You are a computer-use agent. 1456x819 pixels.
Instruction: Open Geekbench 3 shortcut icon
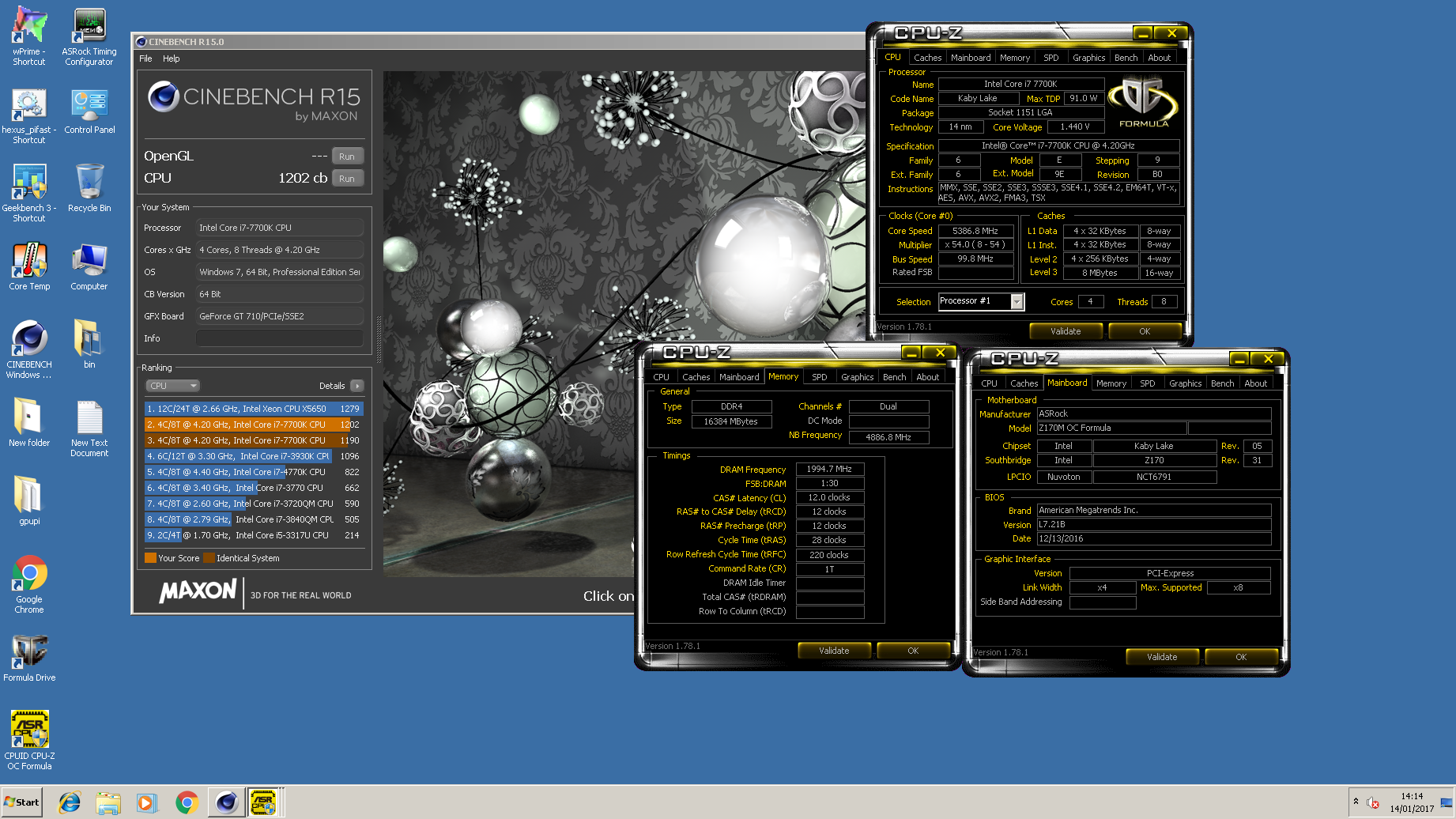pos(29,192)
